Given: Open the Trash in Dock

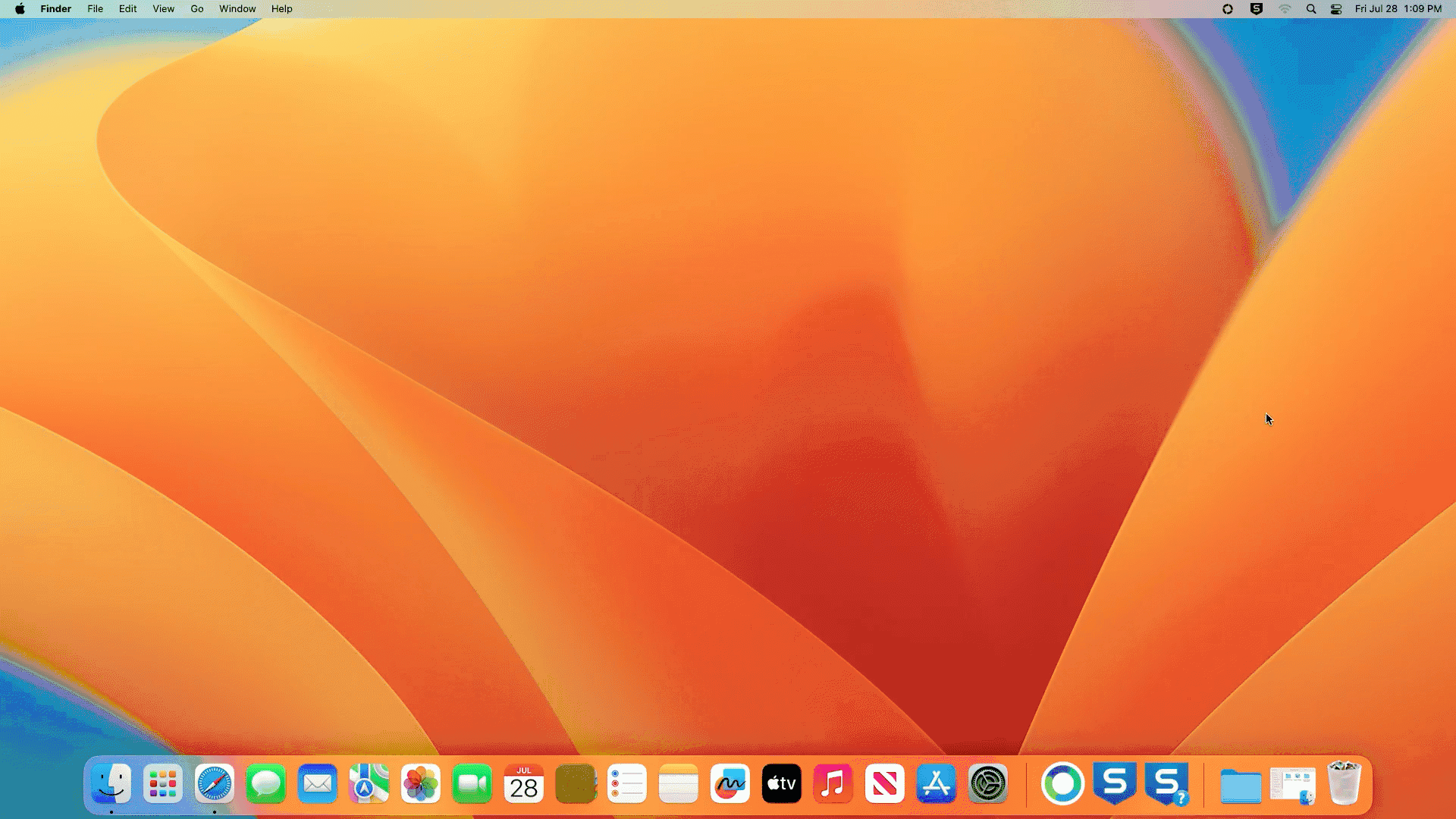Looking at the screenshot, I should coord(1345,783).
